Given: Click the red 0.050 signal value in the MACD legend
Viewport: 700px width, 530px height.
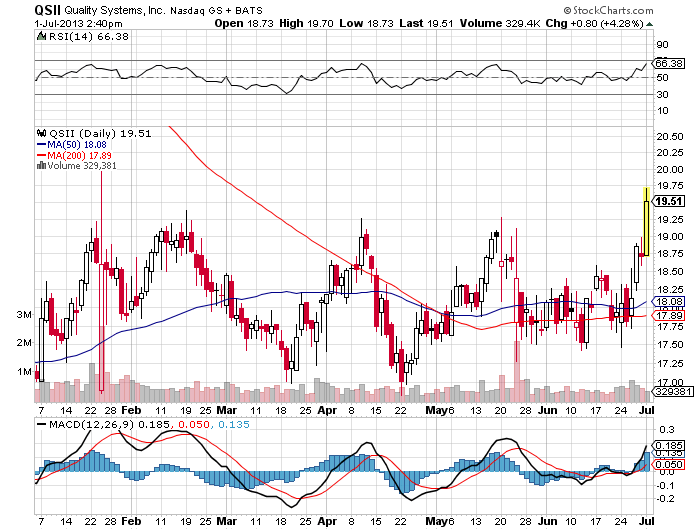Looking at the screenshot, I should click(x=194, y=425).
